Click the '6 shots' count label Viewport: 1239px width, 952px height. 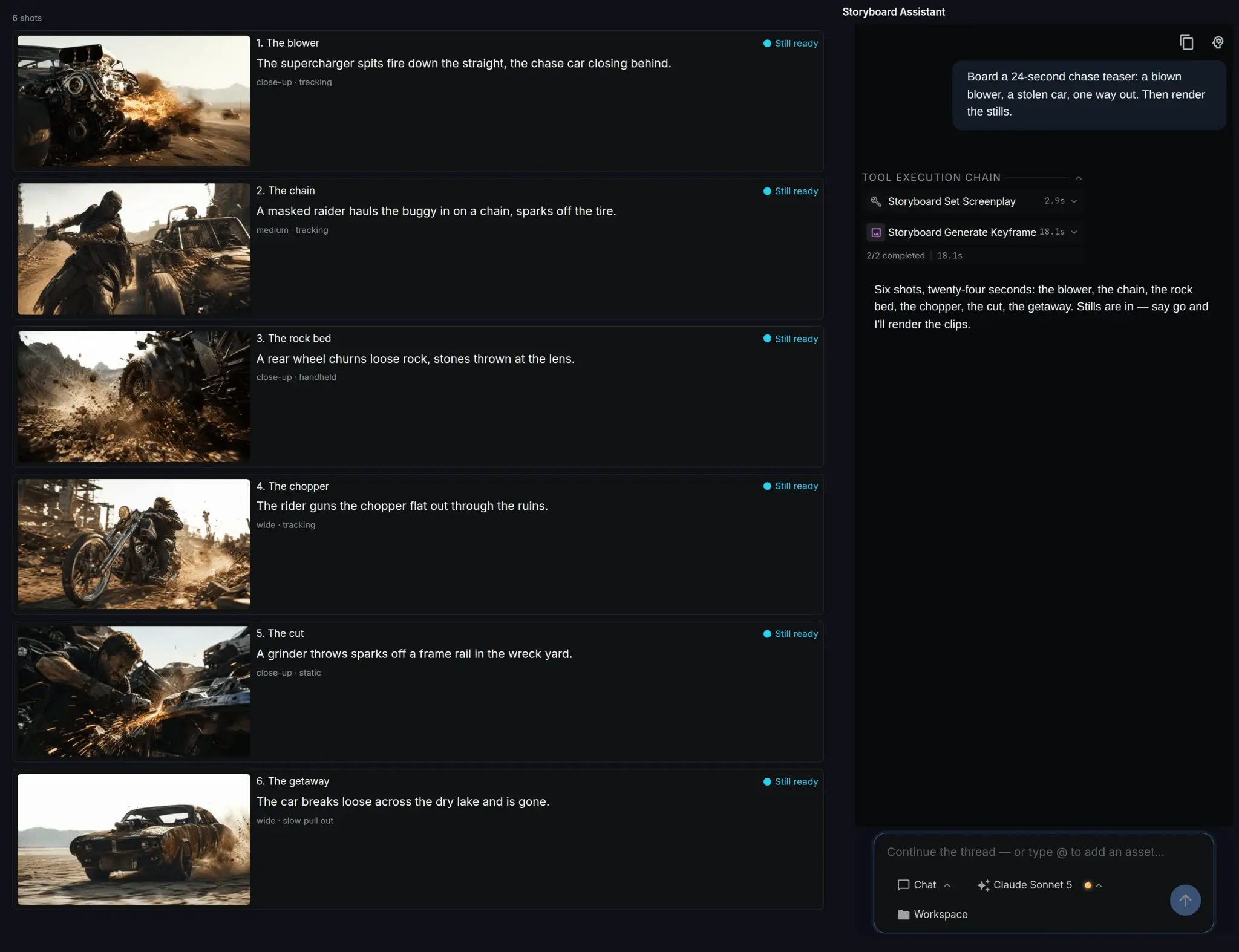27,18
